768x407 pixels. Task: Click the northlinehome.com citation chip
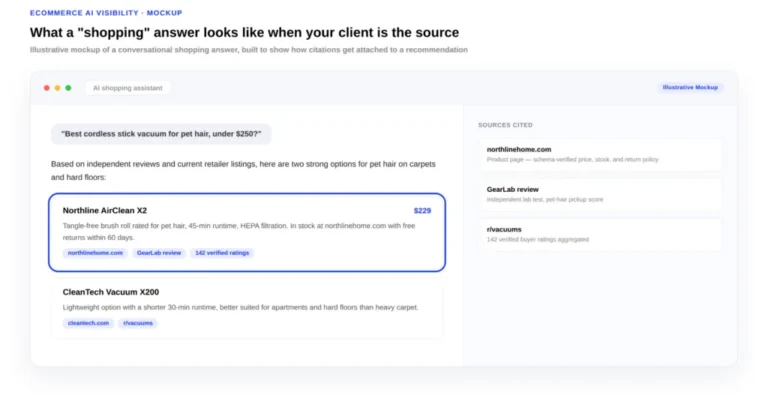pos(96,253)
